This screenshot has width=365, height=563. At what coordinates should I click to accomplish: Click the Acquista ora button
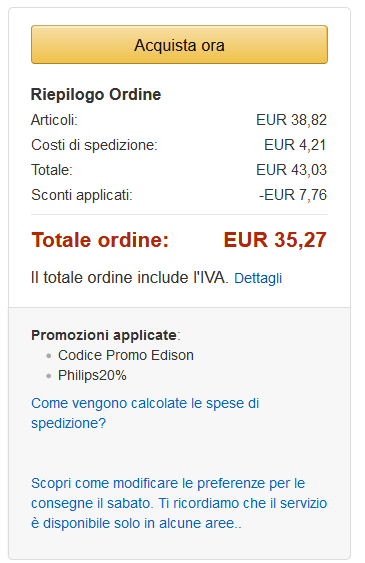[179, 45]
